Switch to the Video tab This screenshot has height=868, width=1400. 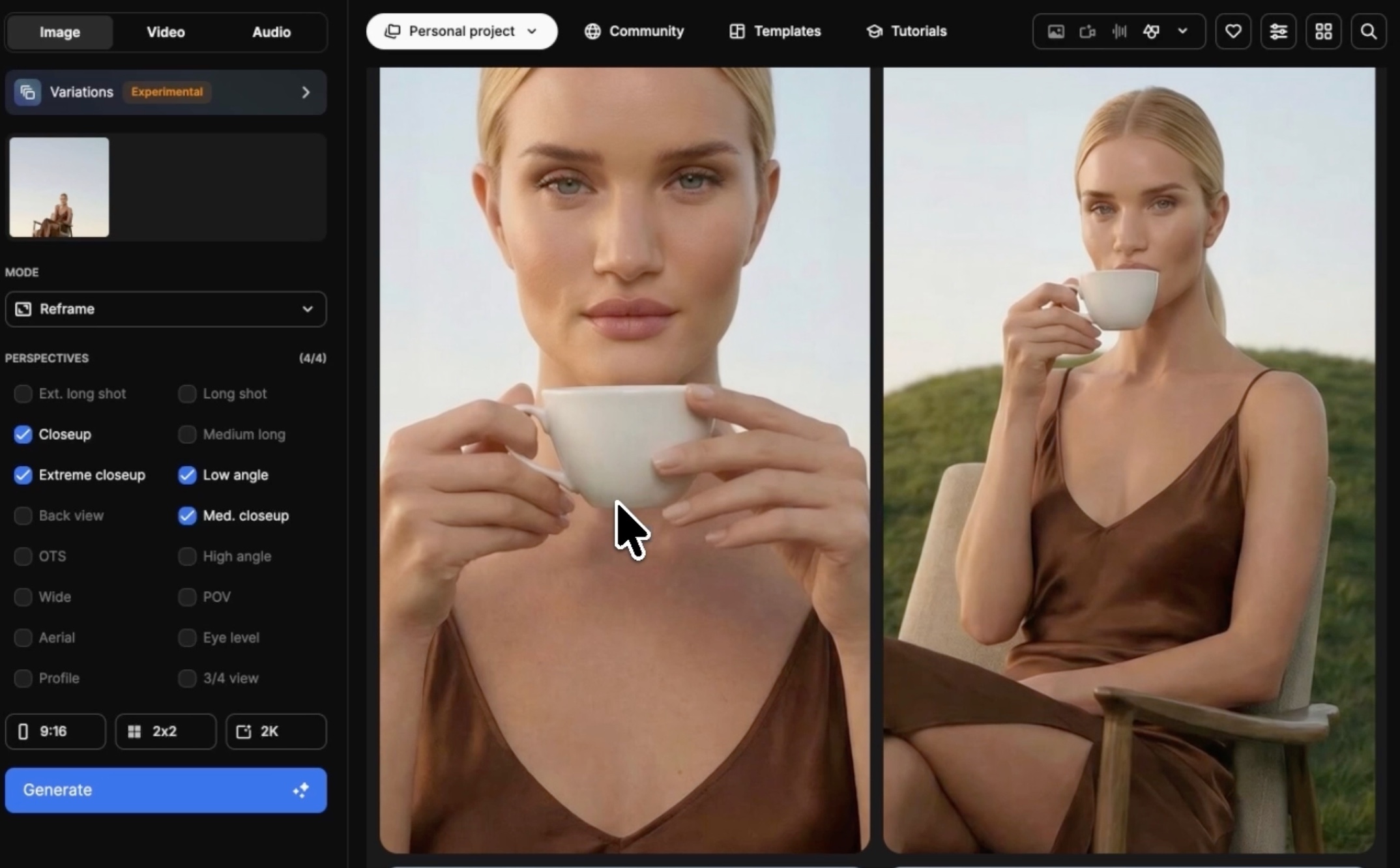tap(166, 32)
